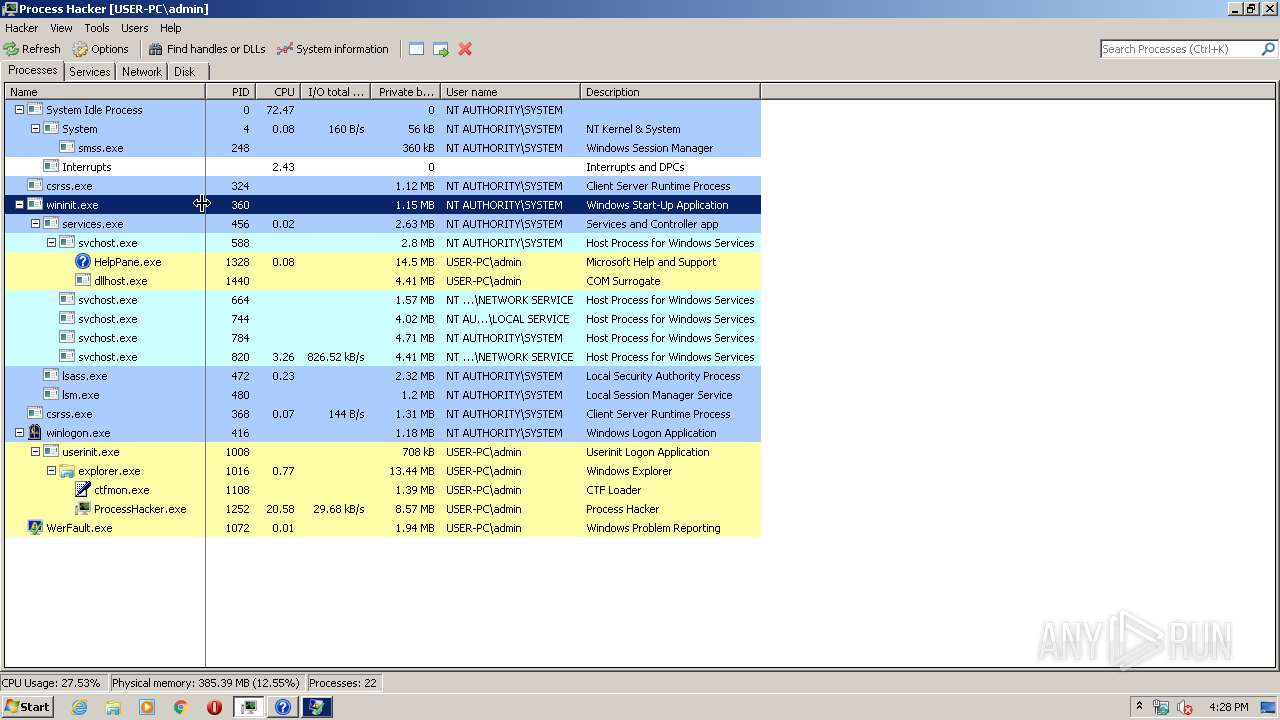
Task: Click Physical memory status bar entry
Action: coord(205,683)
